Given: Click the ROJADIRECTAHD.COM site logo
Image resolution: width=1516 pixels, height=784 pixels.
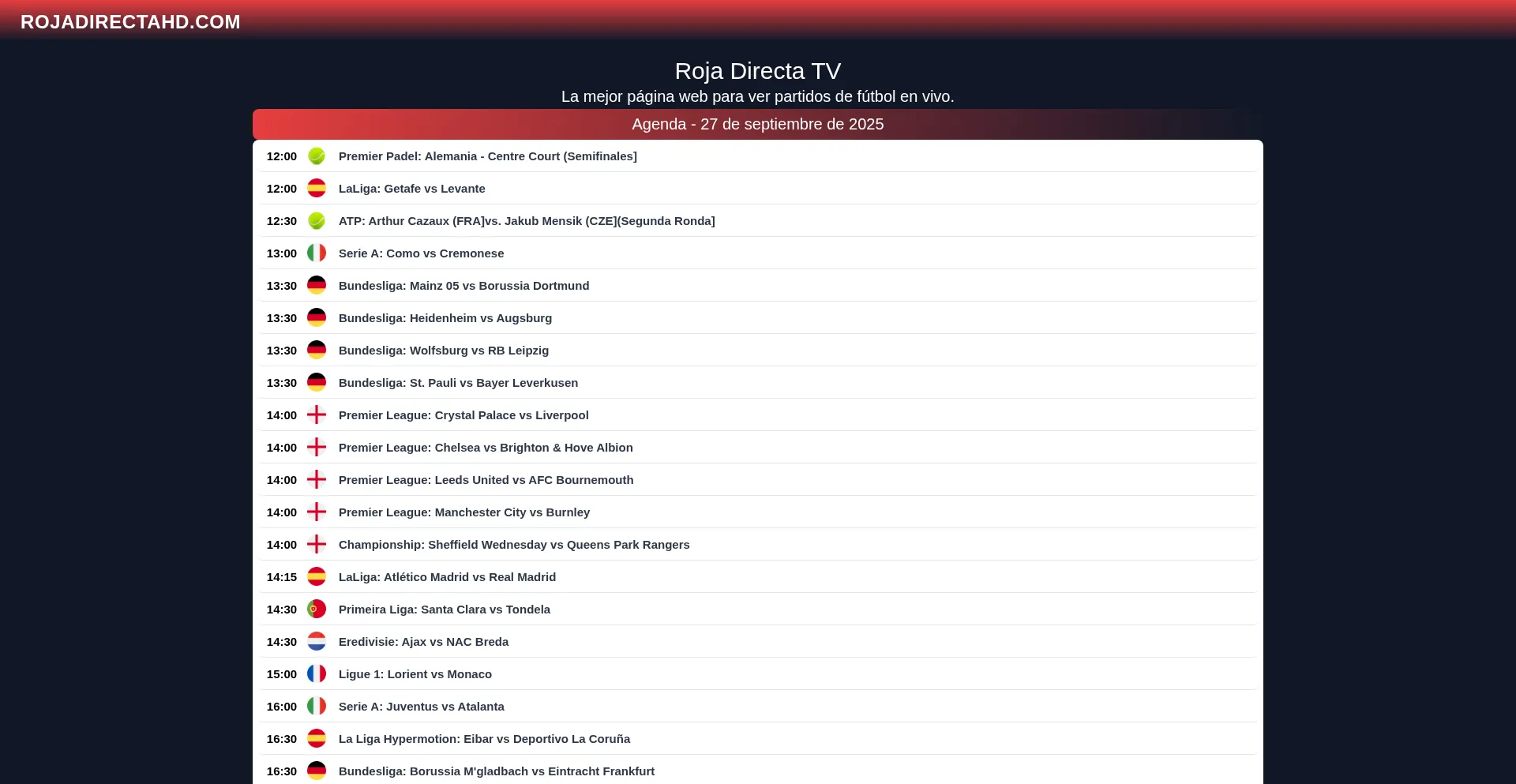Looking at the screenshot, I should coord(130,22).
